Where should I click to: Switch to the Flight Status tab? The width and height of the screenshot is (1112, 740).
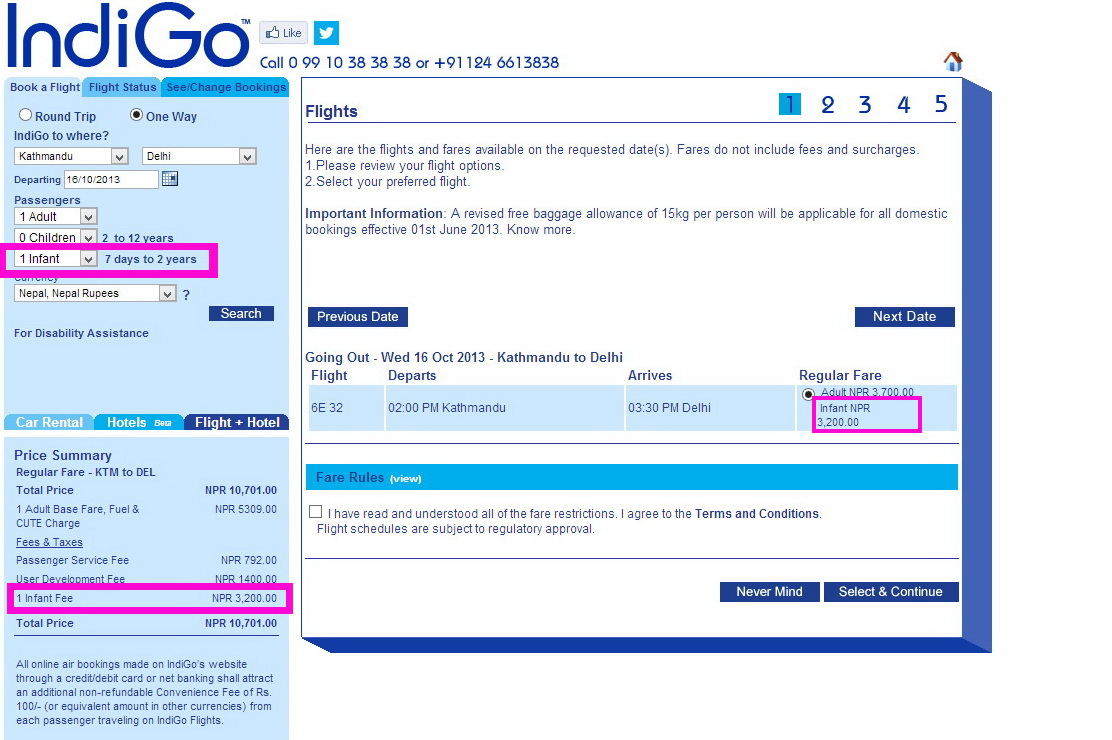click(122, 87)
